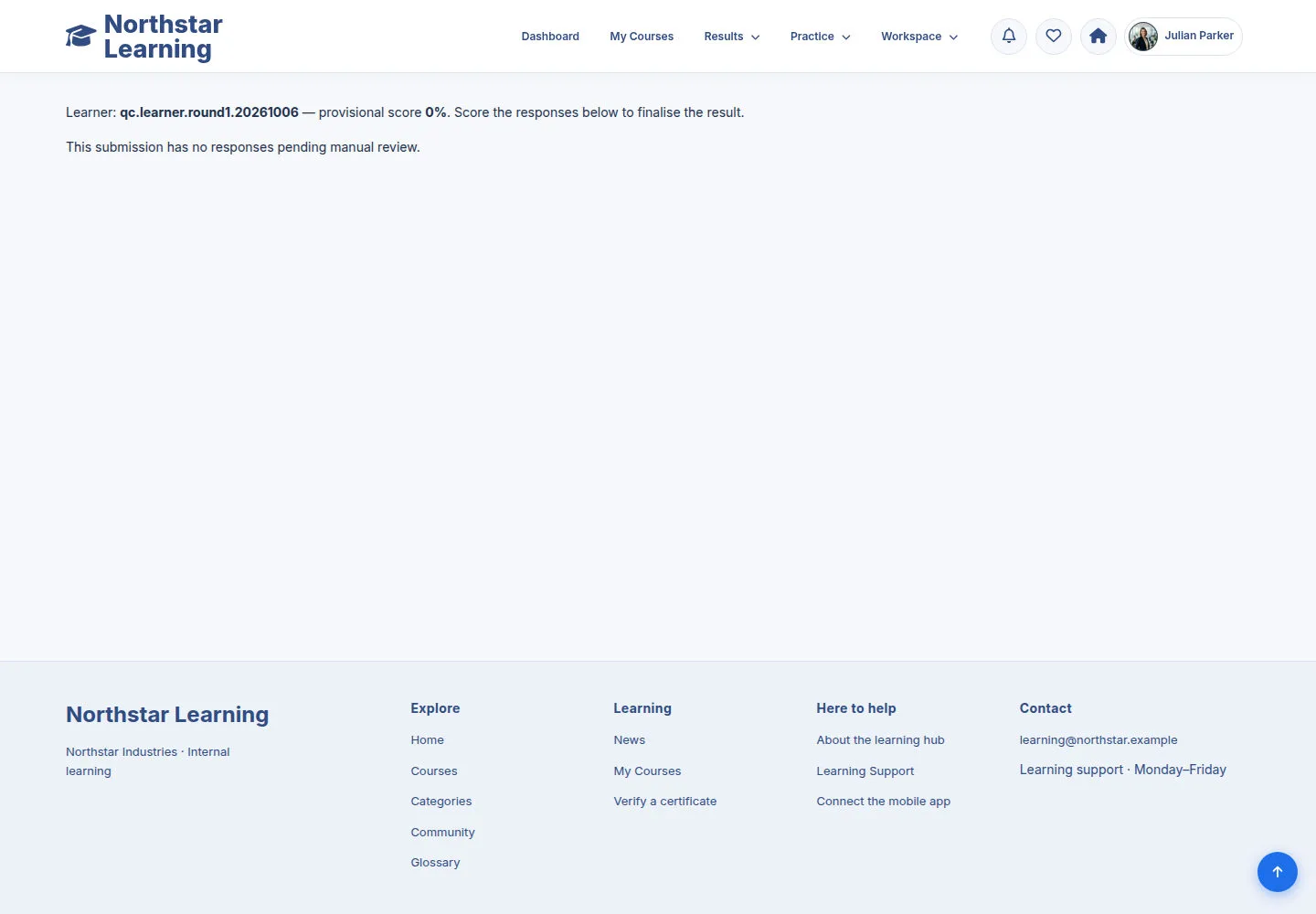Click Verify a certificate link
The width and height of the screenshot is (1316, 914).
pyautogui.click(x=665, y=802)
